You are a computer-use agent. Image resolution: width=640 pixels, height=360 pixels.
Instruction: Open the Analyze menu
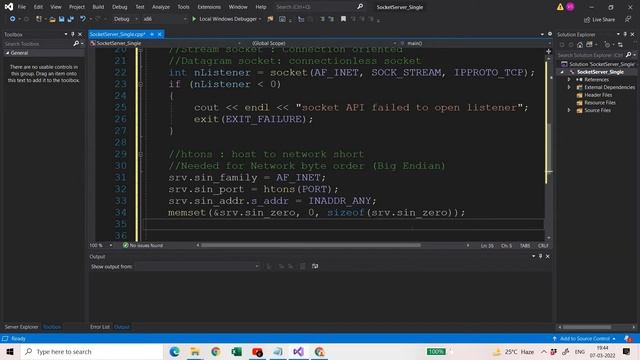pyautogui.click(x=161, y=7)
